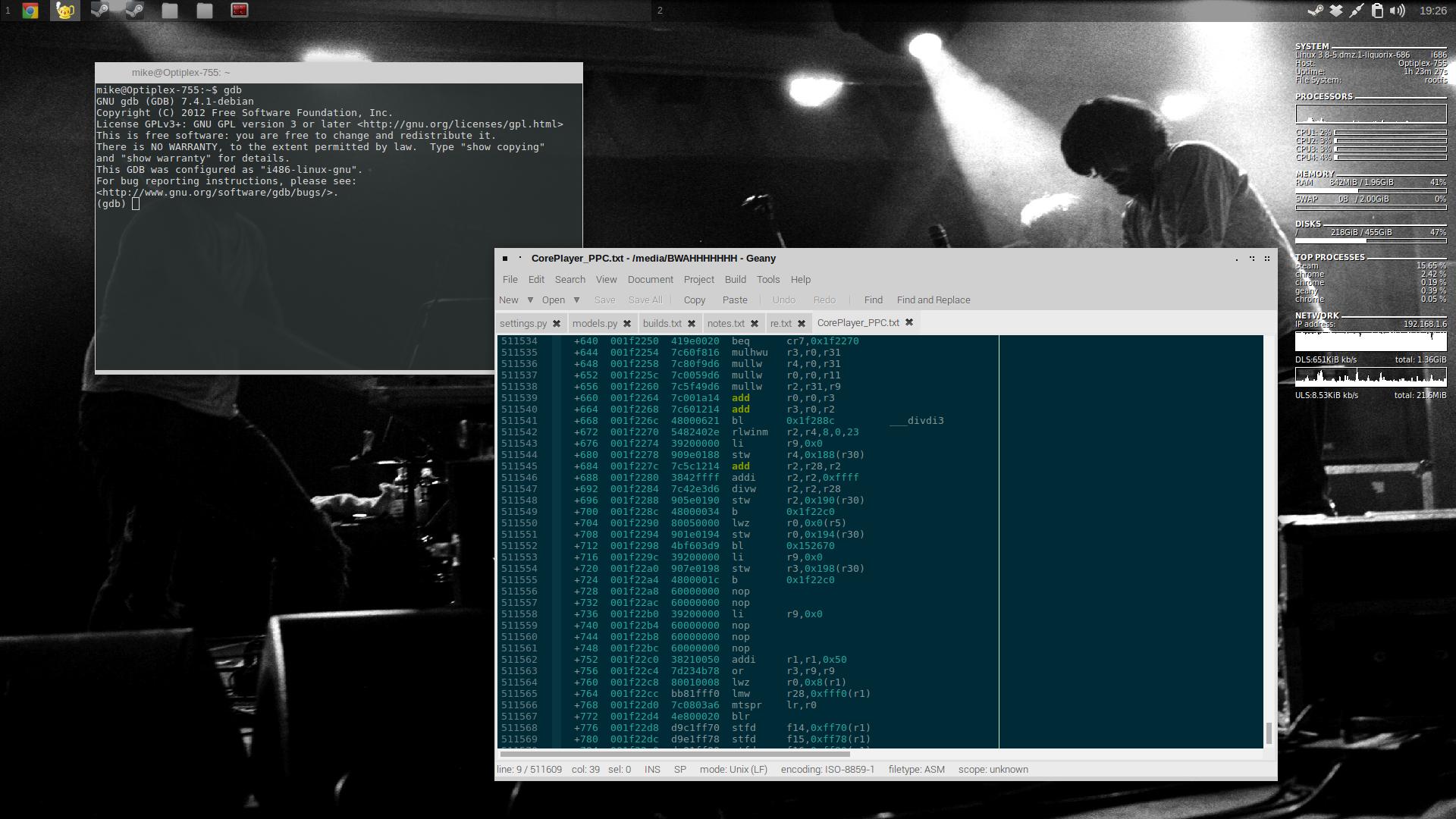Click the Find and Replace button
This screenshot has width=1456, height=819.
933,300
